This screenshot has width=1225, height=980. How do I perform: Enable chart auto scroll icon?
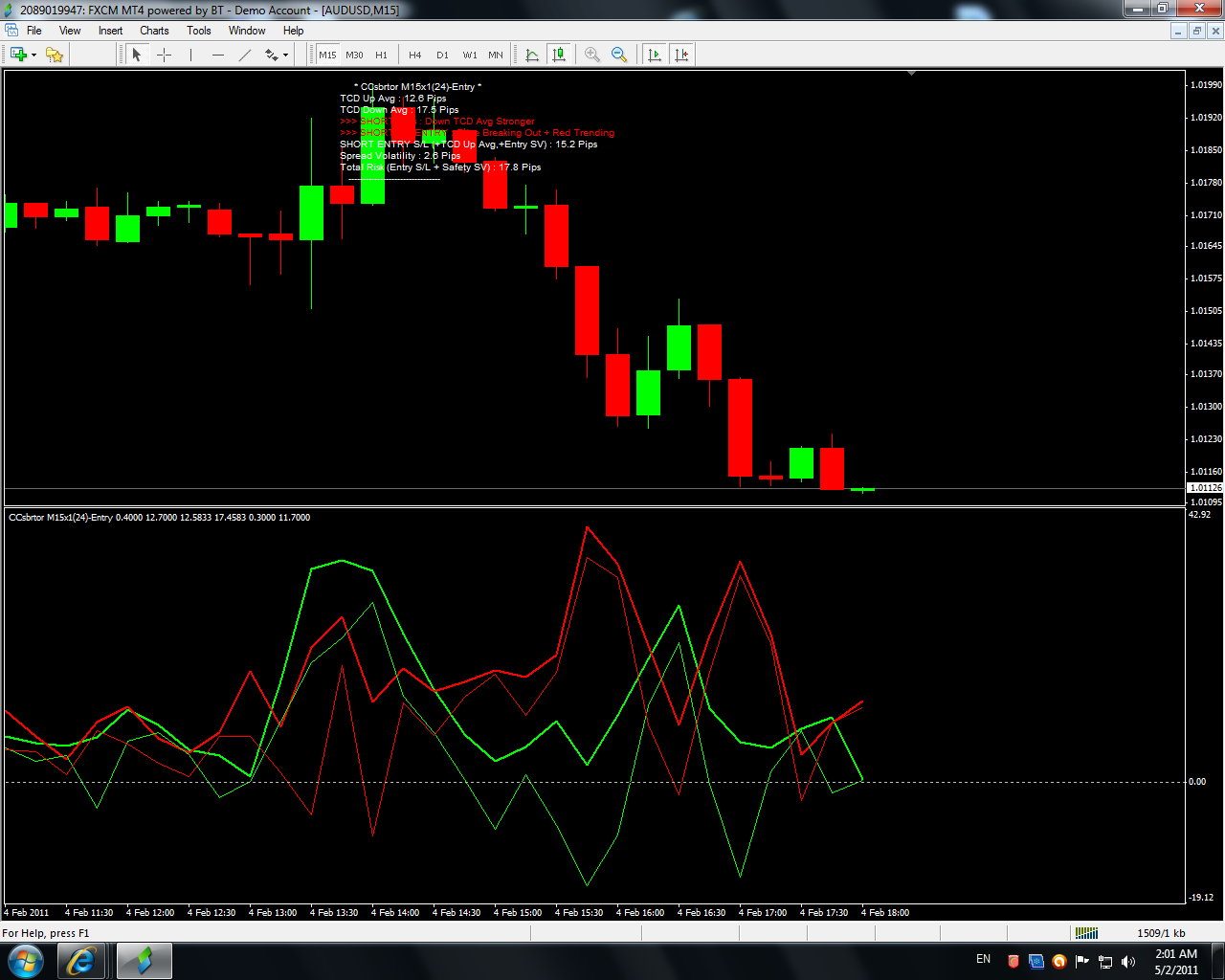point(655,55)
